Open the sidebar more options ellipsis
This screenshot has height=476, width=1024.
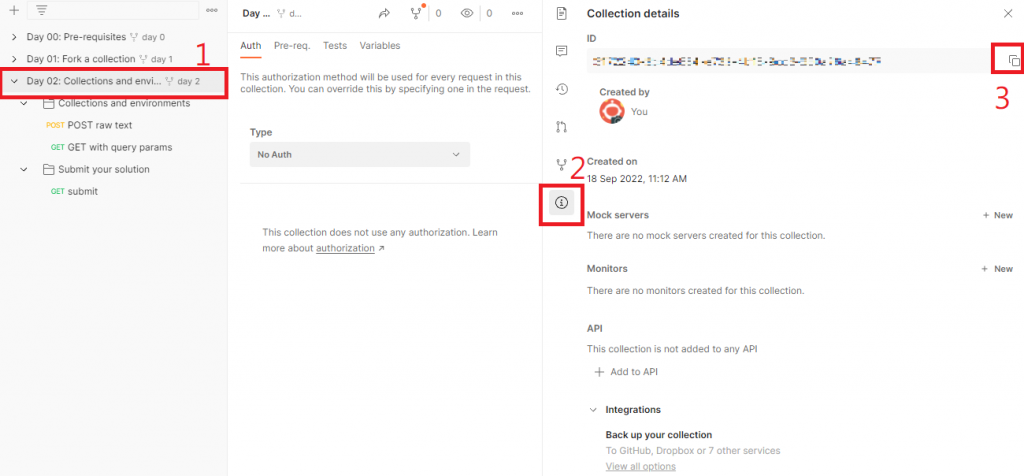212,10
